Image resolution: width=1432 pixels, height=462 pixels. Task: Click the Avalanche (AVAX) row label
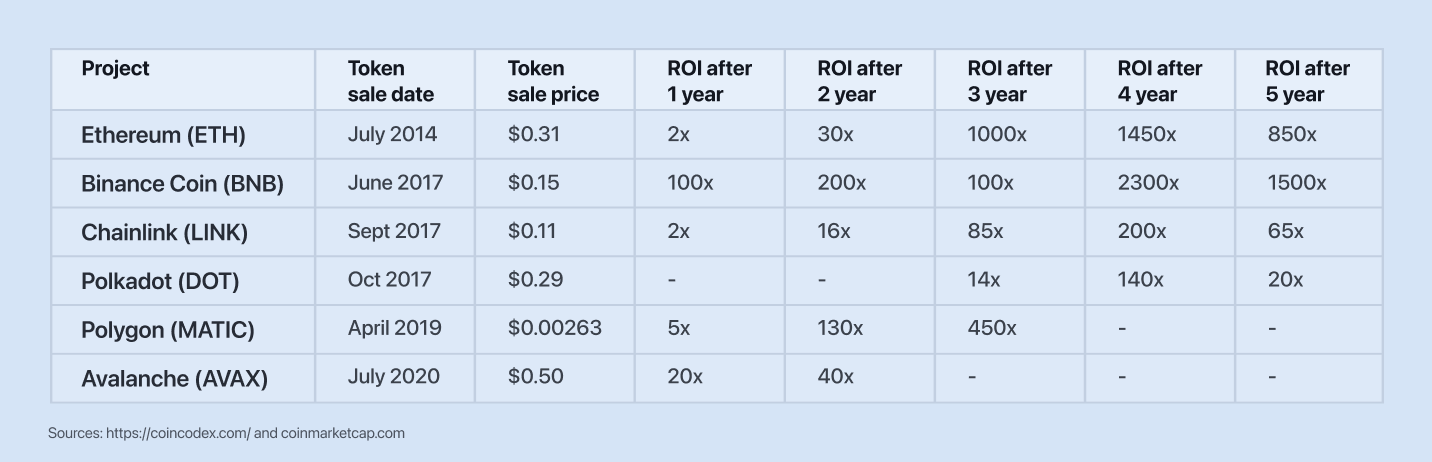(174, 379)
